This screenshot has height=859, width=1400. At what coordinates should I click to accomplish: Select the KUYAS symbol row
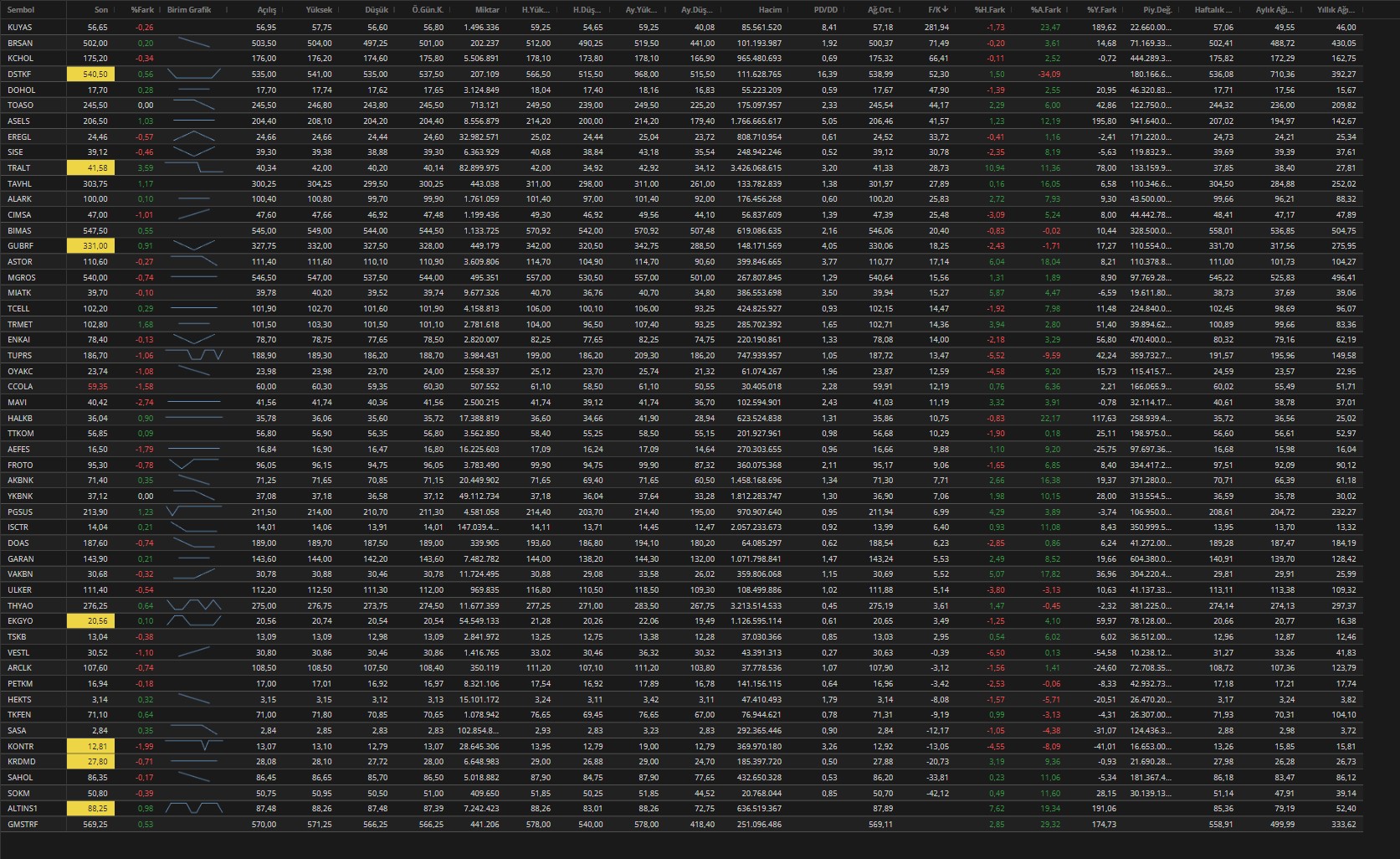point(681,27)
